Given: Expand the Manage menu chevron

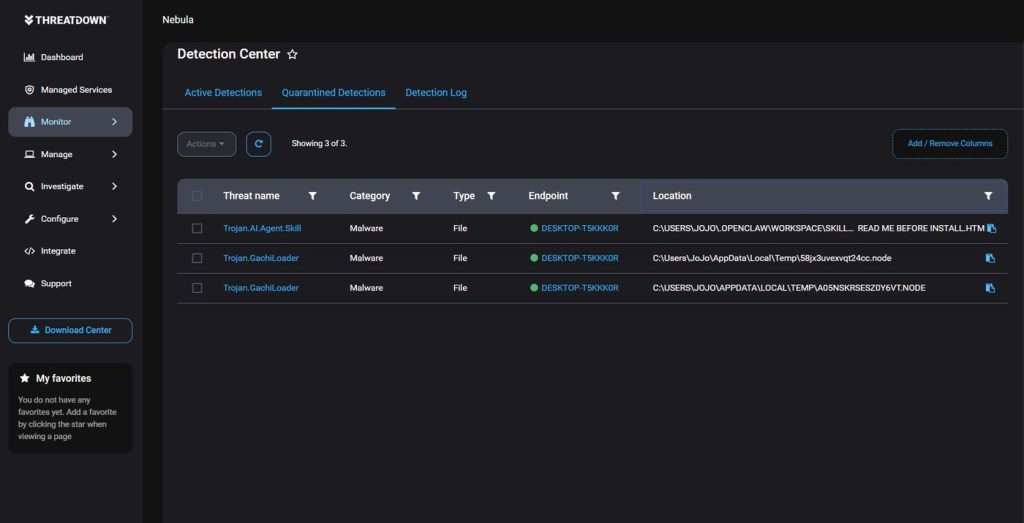Looking at the screenshot, I should [114, 155].
